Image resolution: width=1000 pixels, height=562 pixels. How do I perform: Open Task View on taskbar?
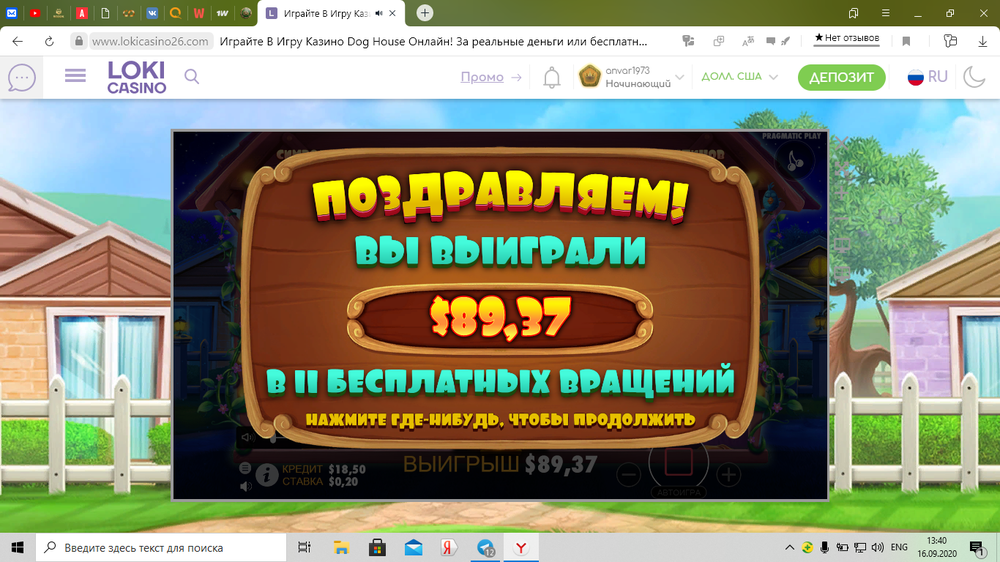(x=304, y=547)
